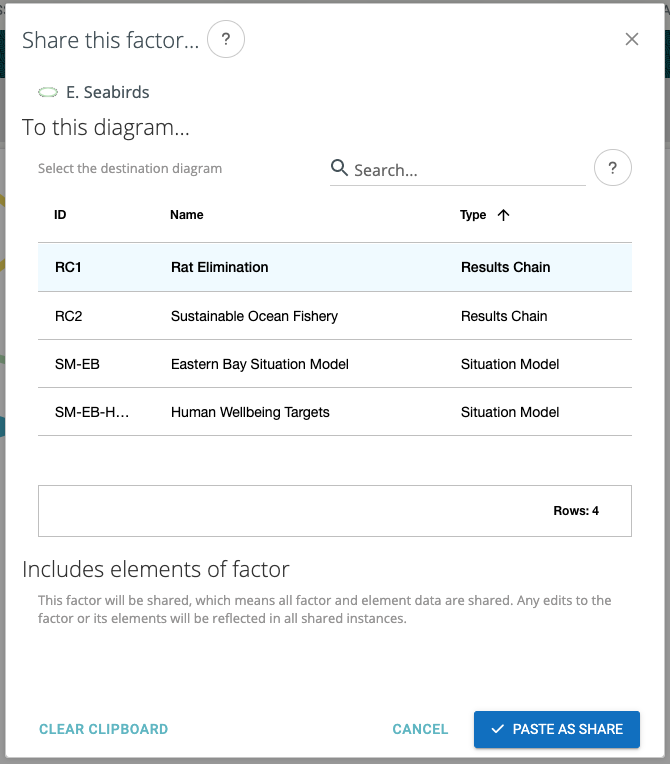Pick Human Wellbeing Targets diagram row

(x=250, y=412)
